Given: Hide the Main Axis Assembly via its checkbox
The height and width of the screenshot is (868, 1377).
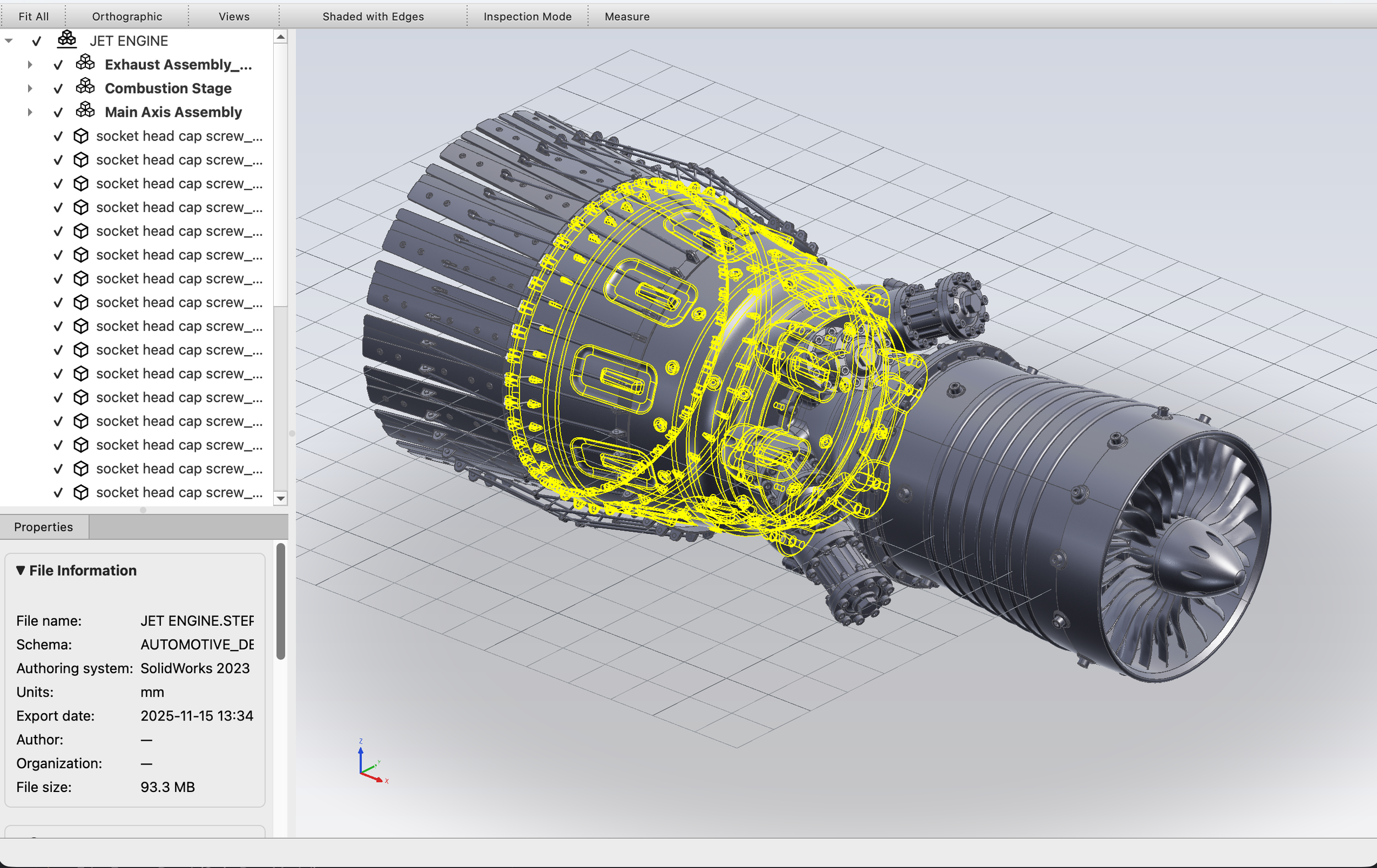Looking at the screenshot, I should click(58, 111).
